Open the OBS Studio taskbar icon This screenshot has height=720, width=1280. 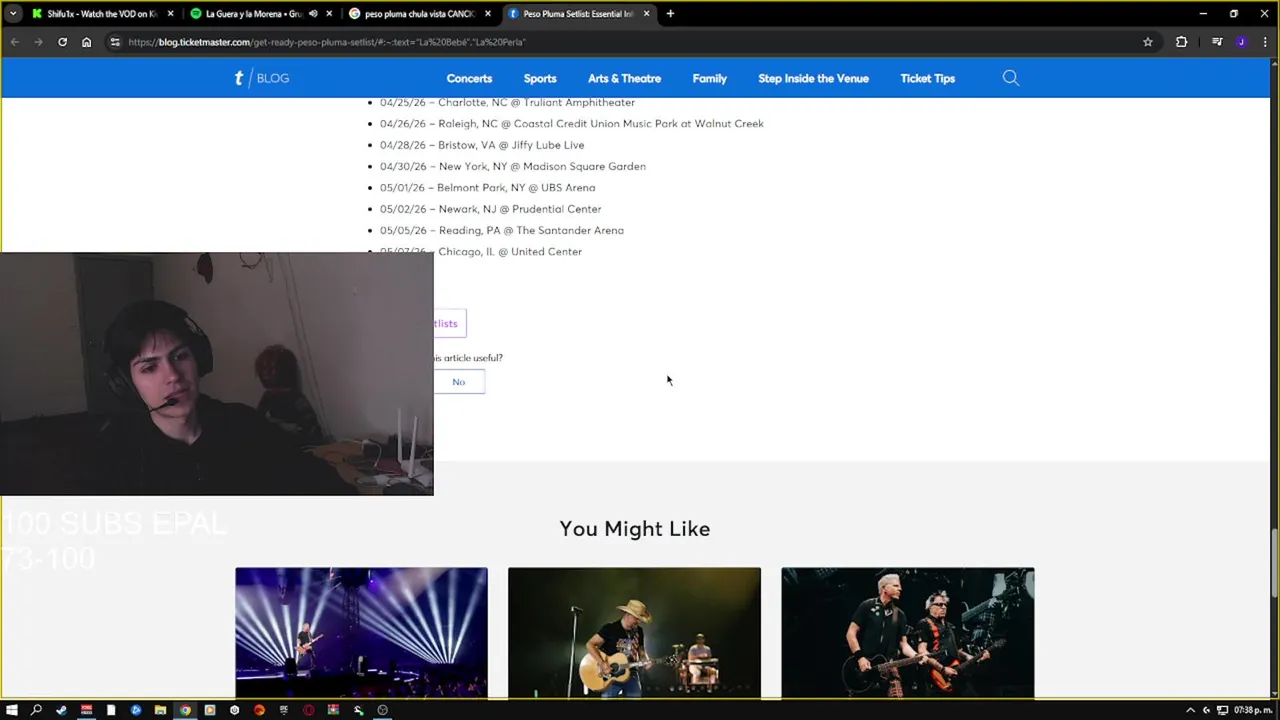pyautogui.click(x=382, y=710)
